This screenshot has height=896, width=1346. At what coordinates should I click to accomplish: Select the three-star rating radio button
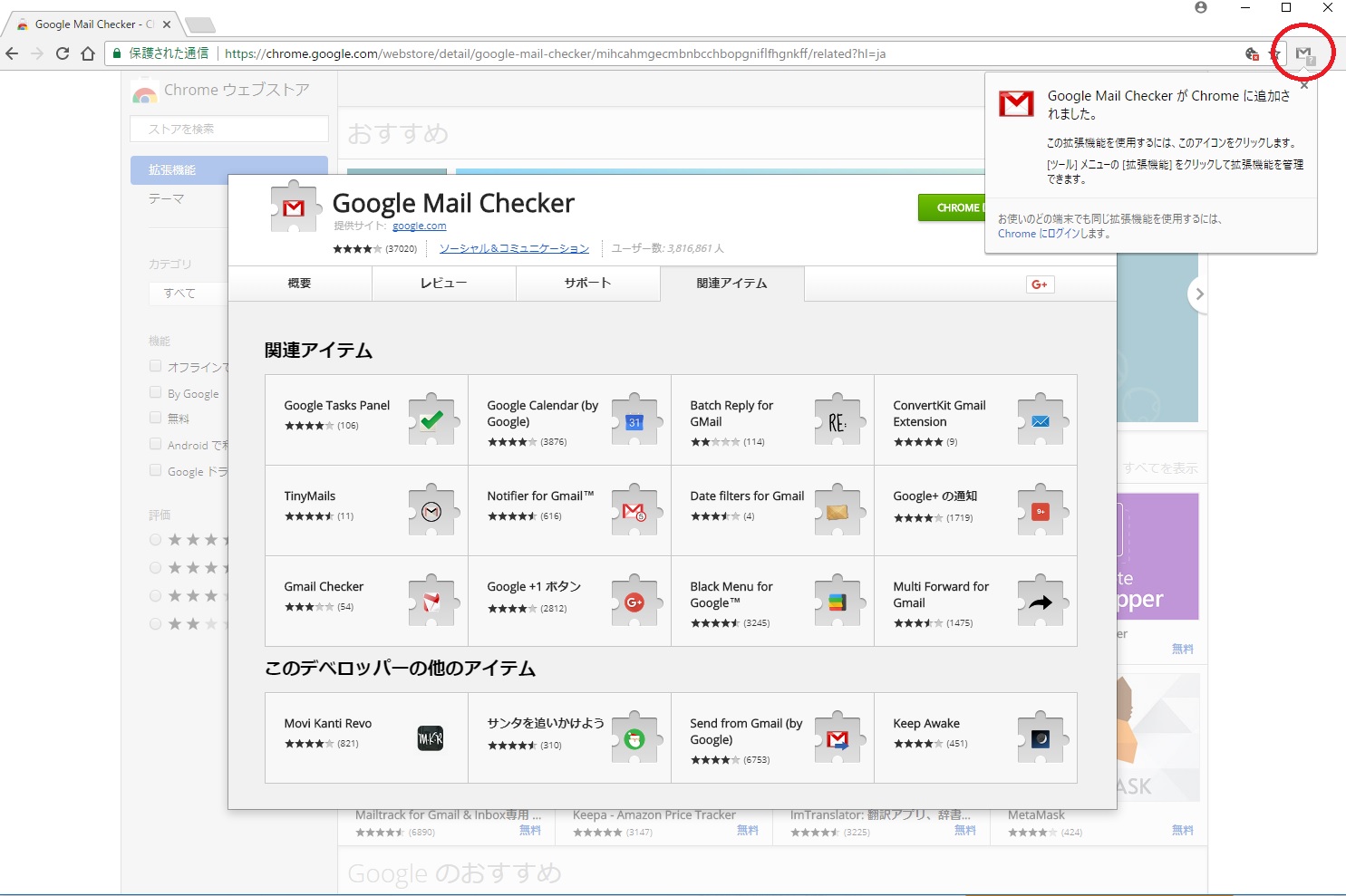(155, 596)
